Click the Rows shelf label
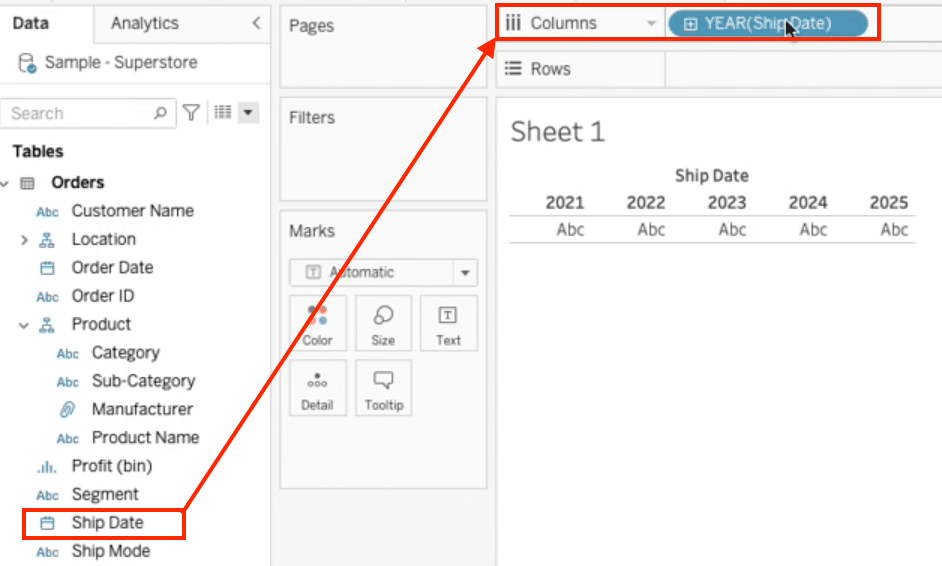Viewport: 942px width, 566px height. pyautogui.click(x=550, y=68)
